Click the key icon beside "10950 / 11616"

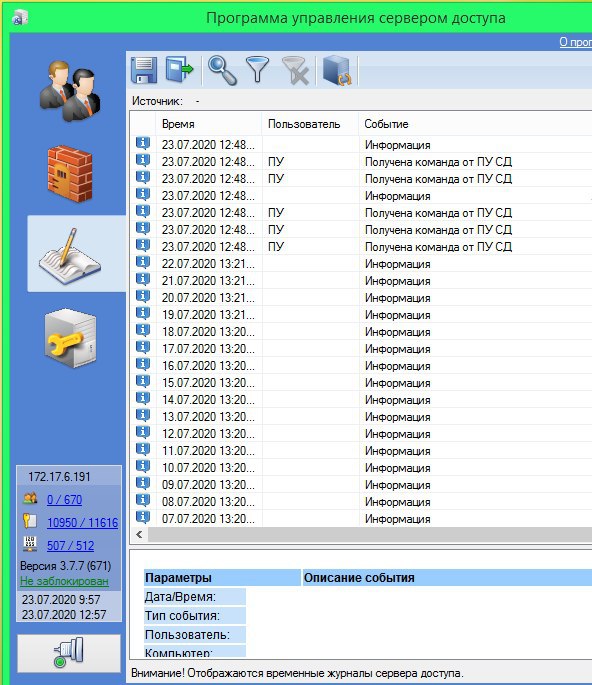click(30, 521)
